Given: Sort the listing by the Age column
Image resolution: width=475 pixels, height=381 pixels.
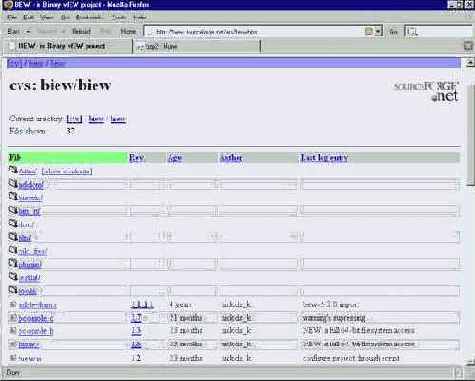Looking at the screenshot, I should click(175, 158).
